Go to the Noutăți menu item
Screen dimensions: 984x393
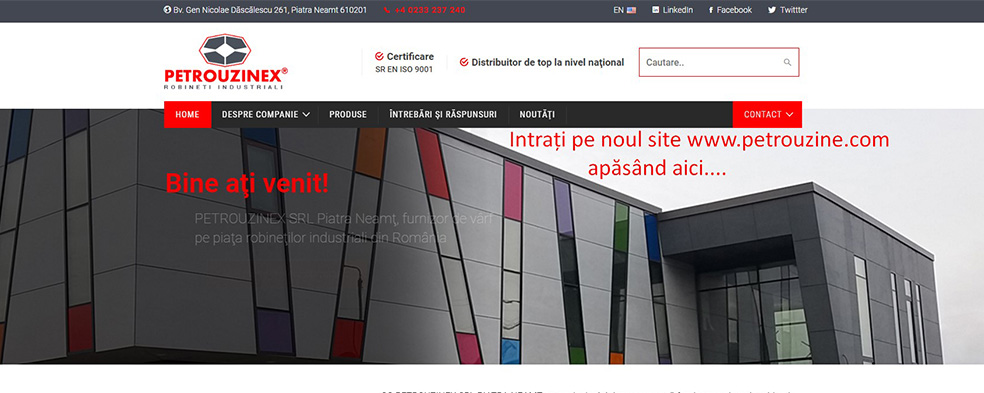click(537, 114)
